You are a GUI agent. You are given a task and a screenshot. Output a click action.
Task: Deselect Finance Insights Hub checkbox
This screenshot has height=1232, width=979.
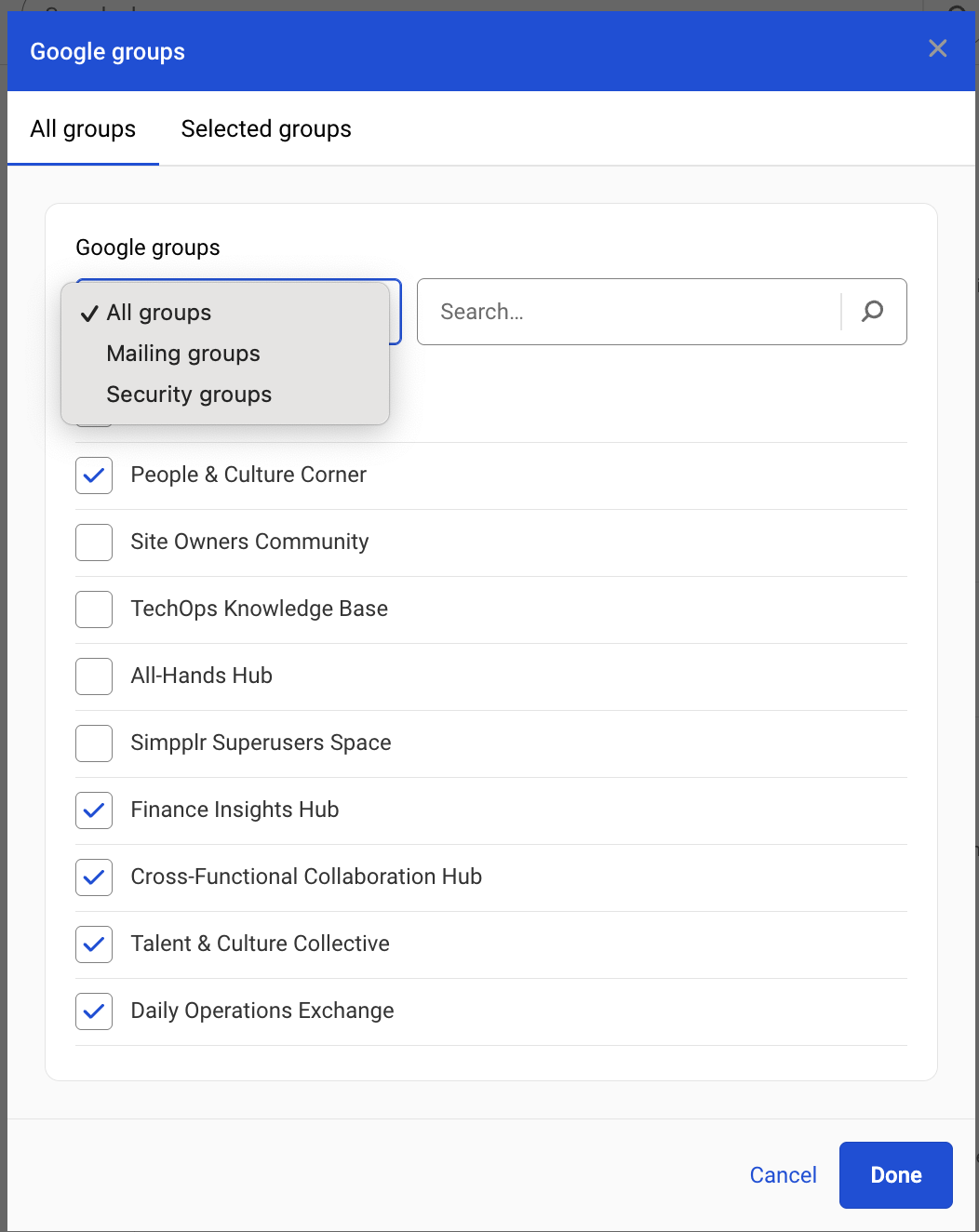pos(94,810)
